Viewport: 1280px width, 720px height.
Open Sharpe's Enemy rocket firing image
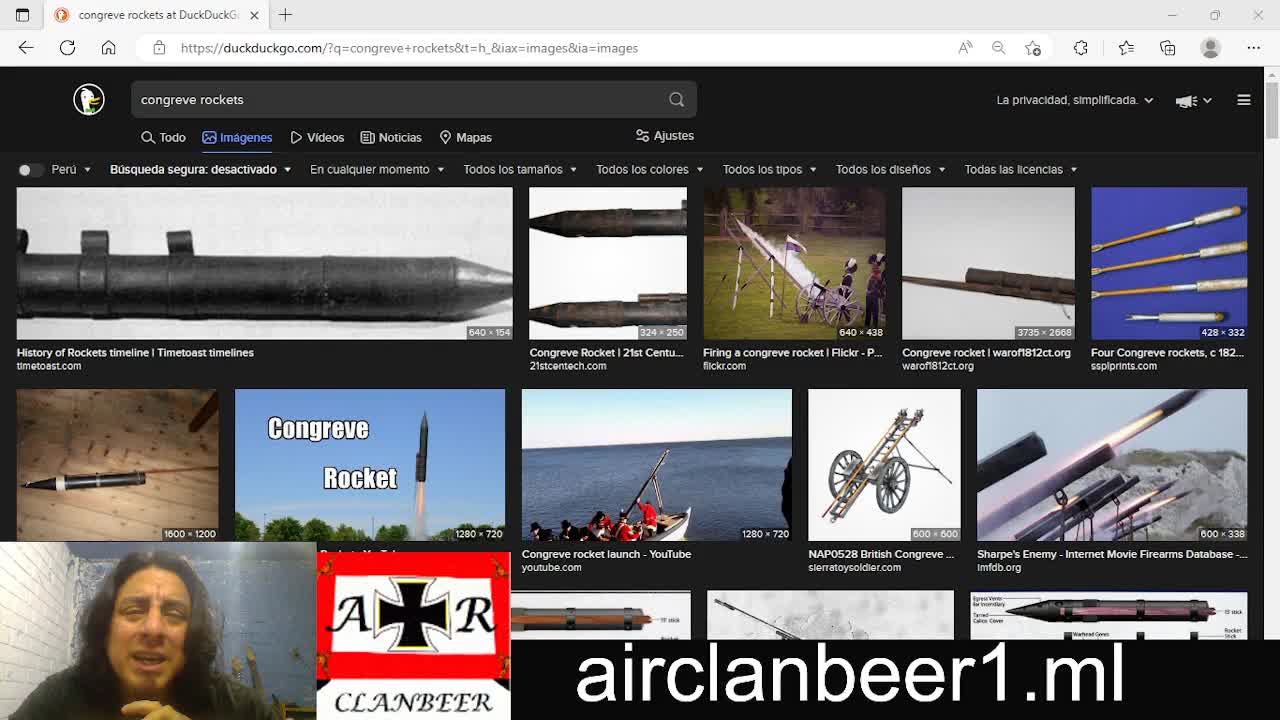pos(1112,465)
